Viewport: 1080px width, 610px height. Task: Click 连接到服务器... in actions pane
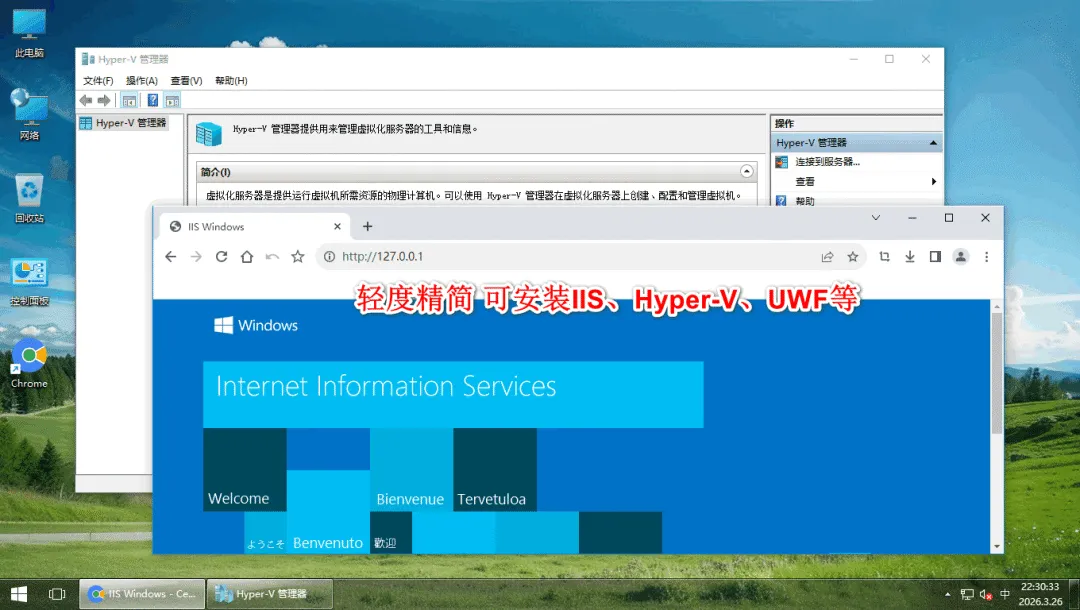(827, 162)
